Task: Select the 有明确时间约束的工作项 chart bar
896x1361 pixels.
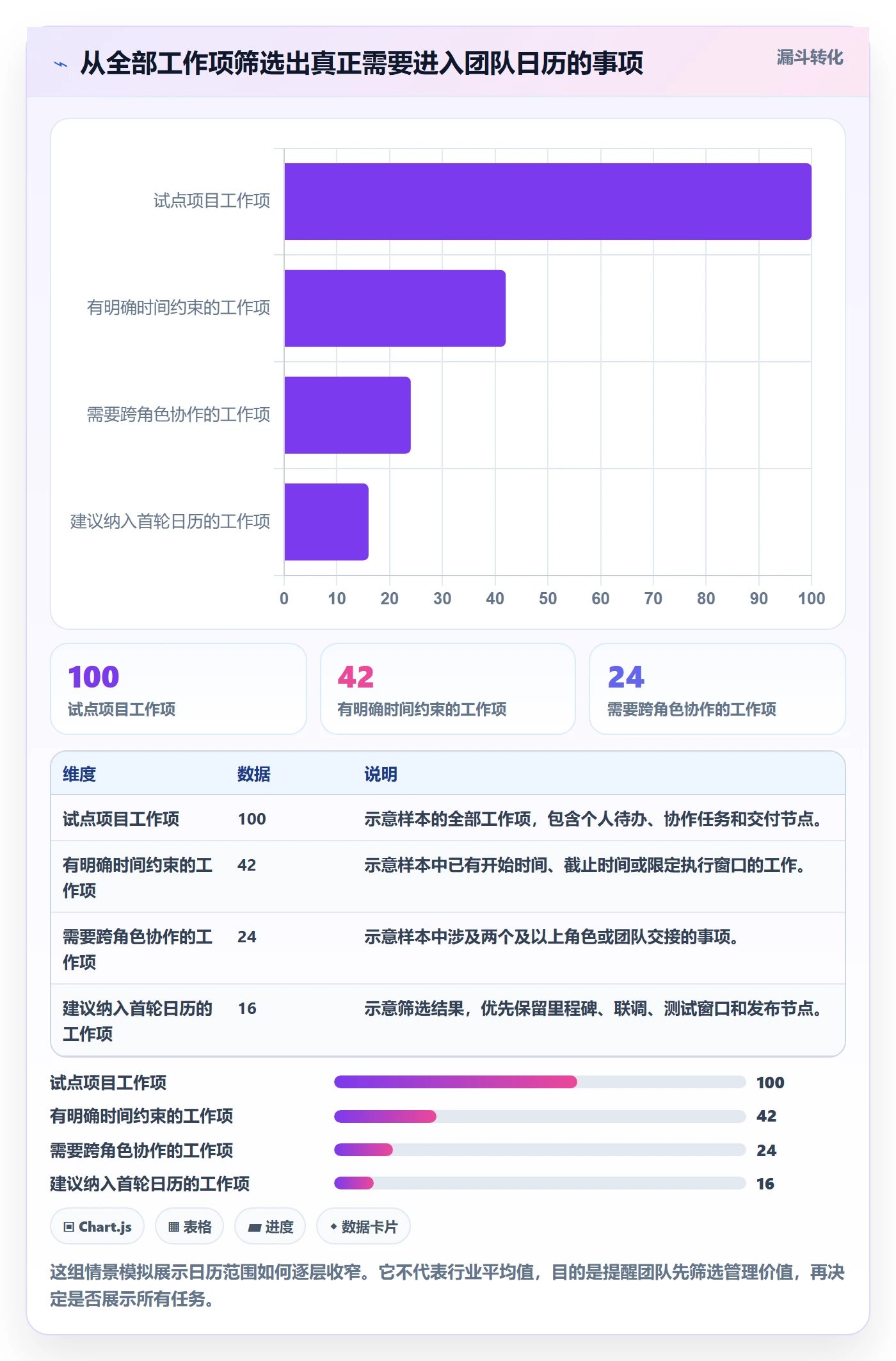Action: click(395, 309)
